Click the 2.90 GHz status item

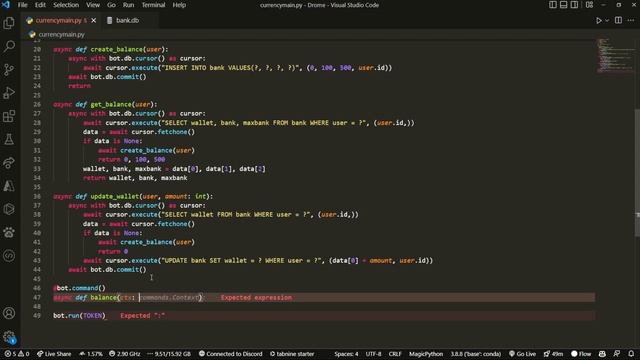[124, 354]
